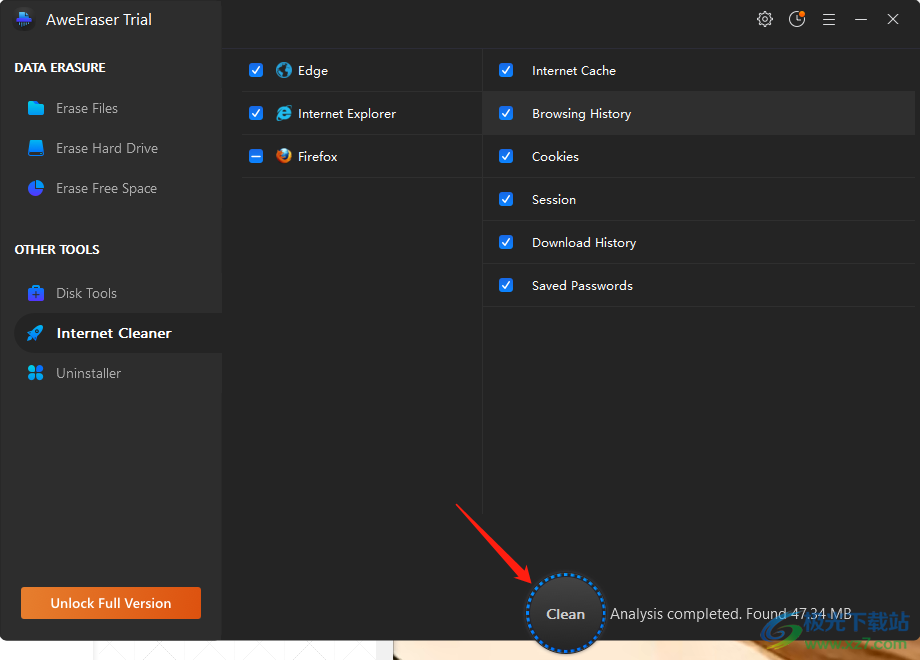Open the hamburger menu icon
920x660 pixels.
click(828, 20)
